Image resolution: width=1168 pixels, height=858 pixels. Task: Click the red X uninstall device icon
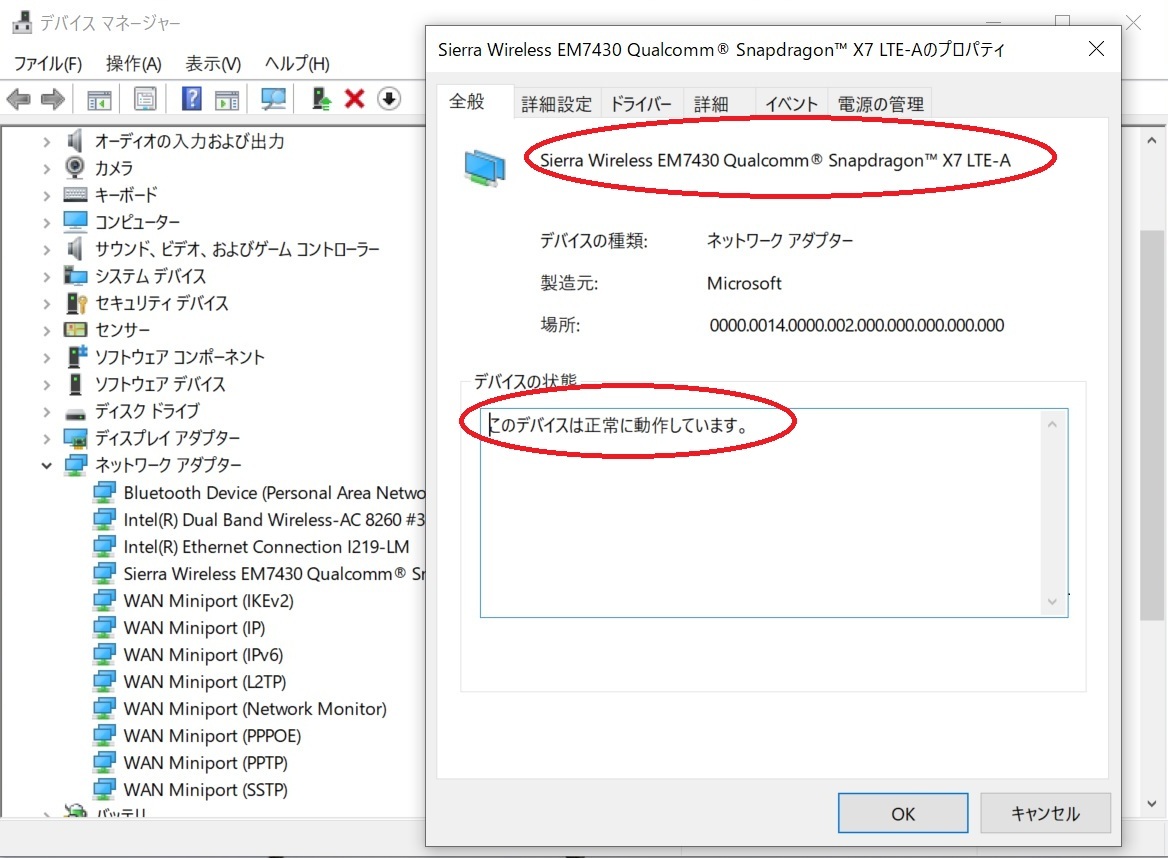pos(355,98)
